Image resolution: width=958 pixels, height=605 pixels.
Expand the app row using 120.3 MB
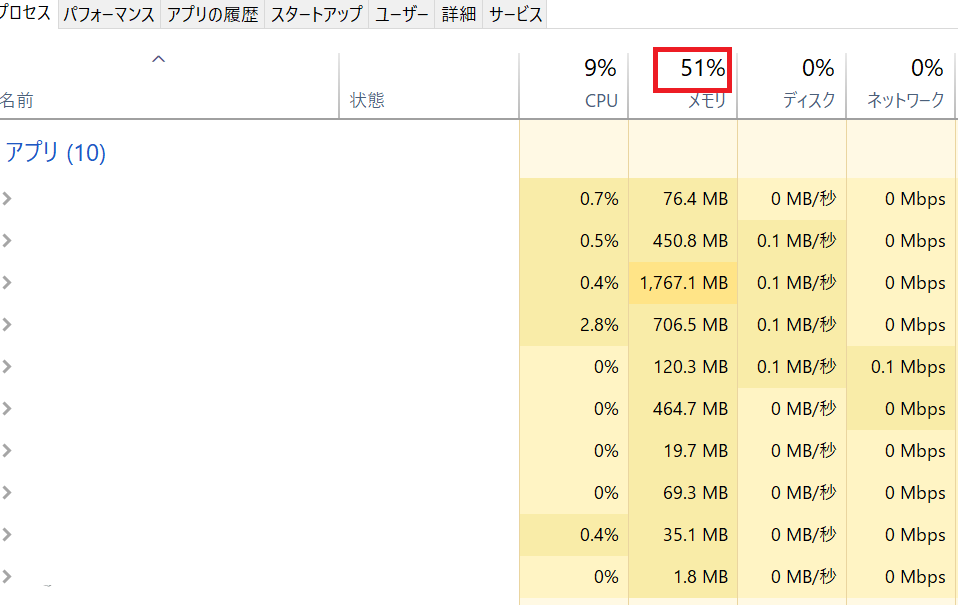[7, 367]
